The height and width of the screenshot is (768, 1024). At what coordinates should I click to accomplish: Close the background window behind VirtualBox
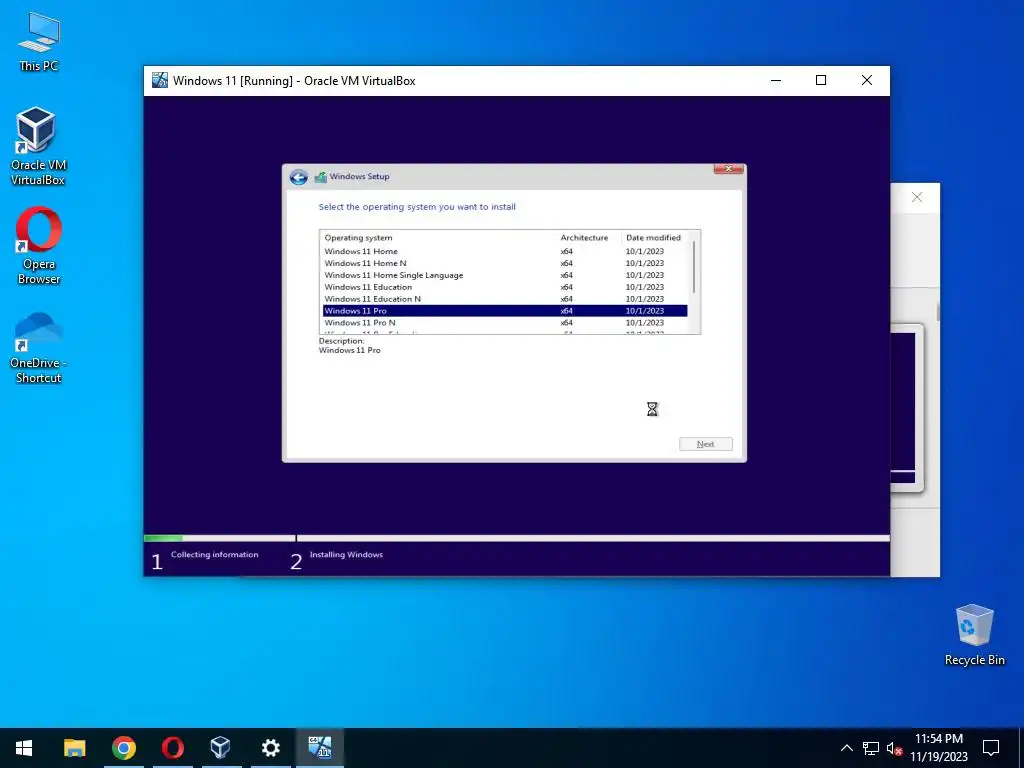pos(917,197)
